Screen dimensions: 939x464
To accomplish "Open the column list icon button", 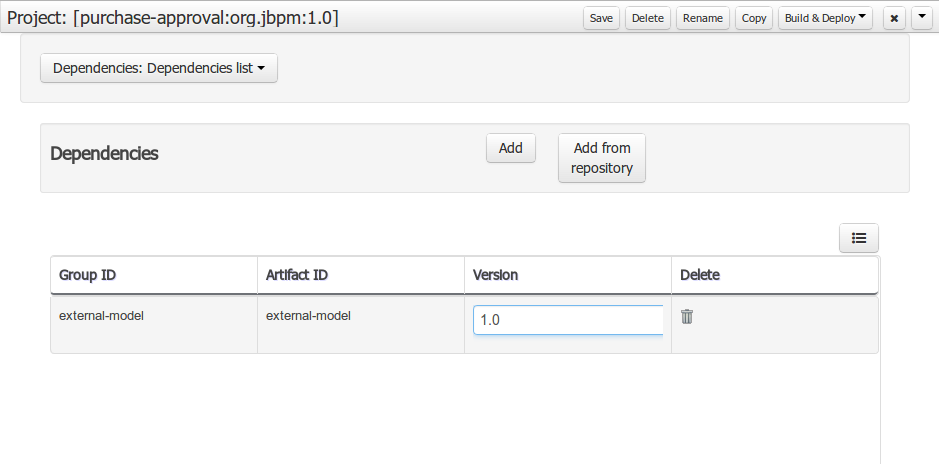I will (858, 238).
